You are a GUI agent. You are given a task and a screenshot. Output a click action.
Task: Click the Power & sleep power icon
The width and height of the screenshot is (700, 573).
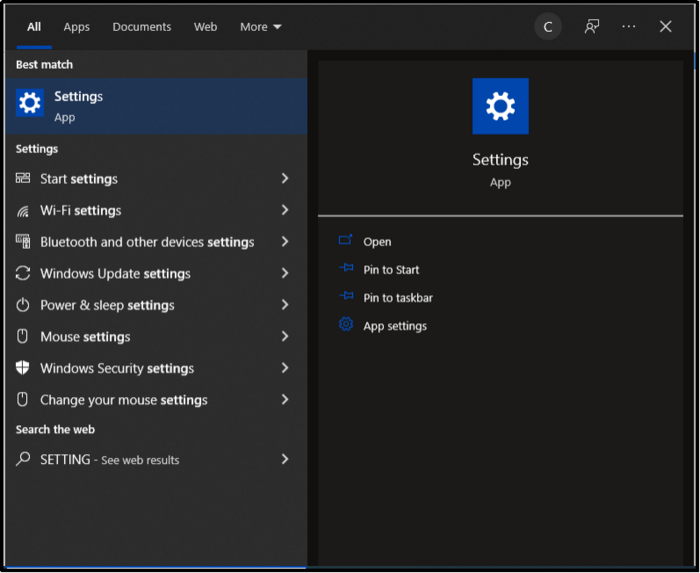(x=23, y=306)
